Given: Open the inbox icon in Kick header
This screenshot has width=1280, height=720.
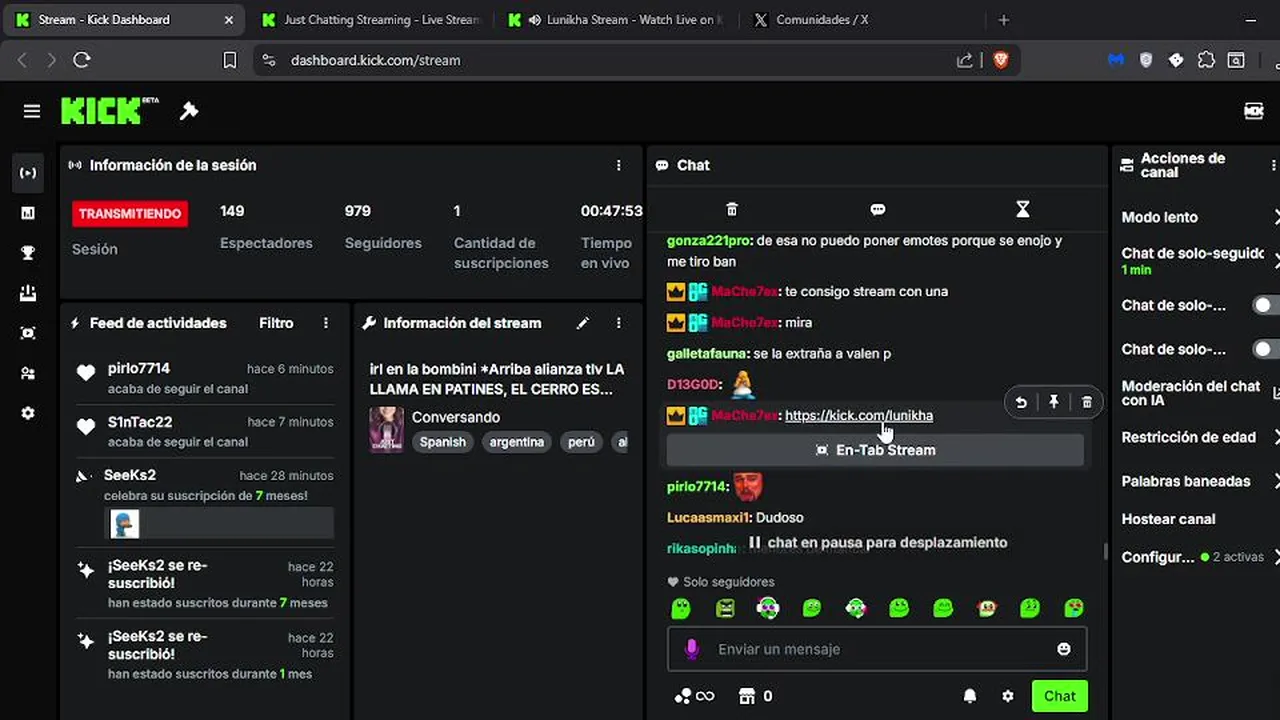Looking at the screenshot, I should pyautogui.click(x=1253, y=111).
